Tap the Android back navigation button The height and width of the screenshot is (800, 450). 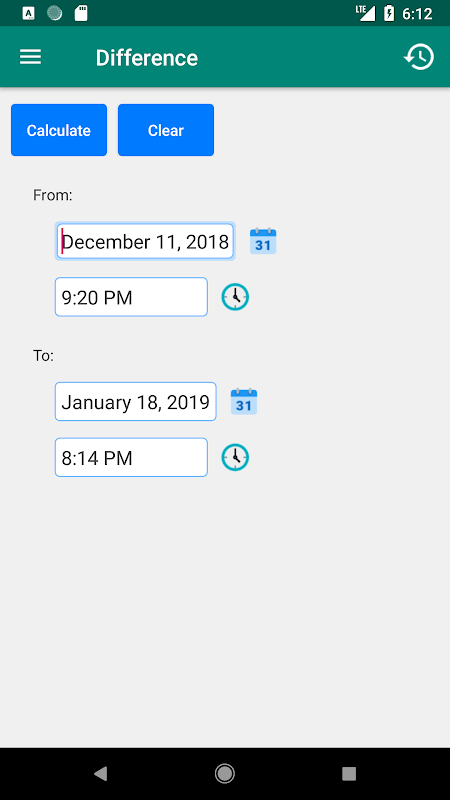click(x=101, y=774)
